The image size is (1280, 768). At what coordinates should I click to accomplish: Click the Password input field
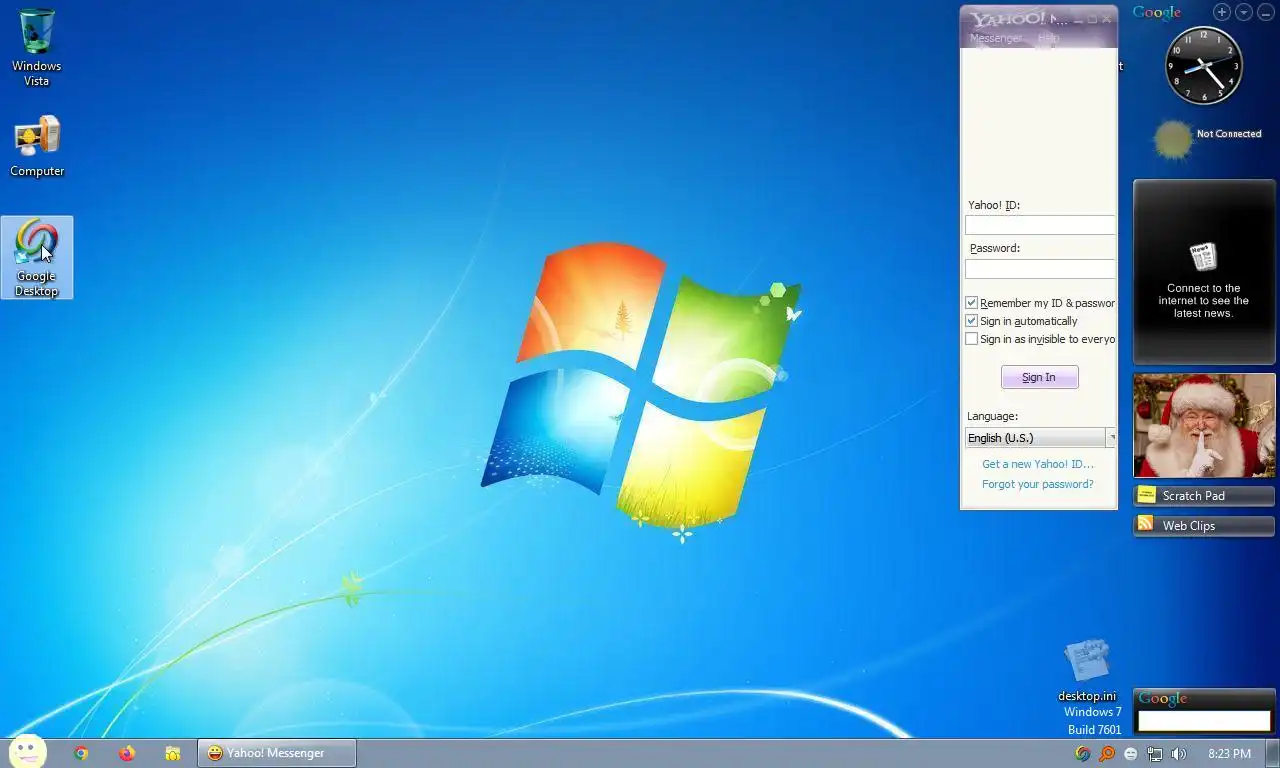click(1040, 269)
